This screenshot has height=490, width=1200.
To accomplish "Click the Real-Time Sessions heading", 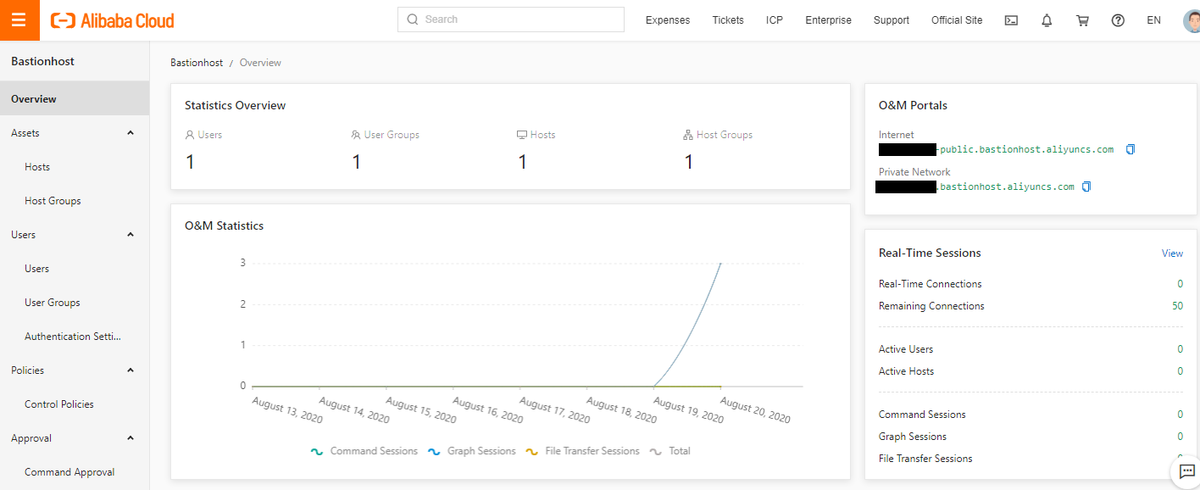I will point(929,253).
